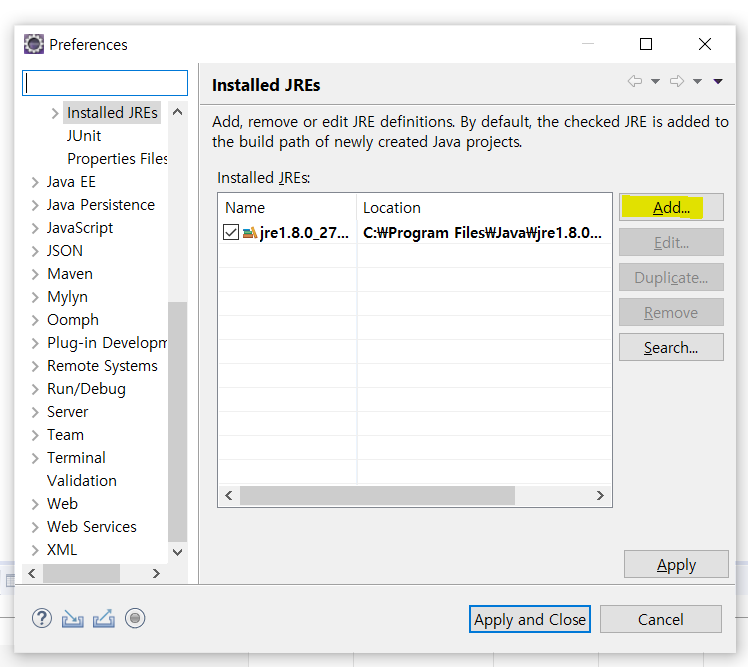Maximize the Preferences window
The image size is (748, 667).
pyautogui.click(x=646, y=44)
